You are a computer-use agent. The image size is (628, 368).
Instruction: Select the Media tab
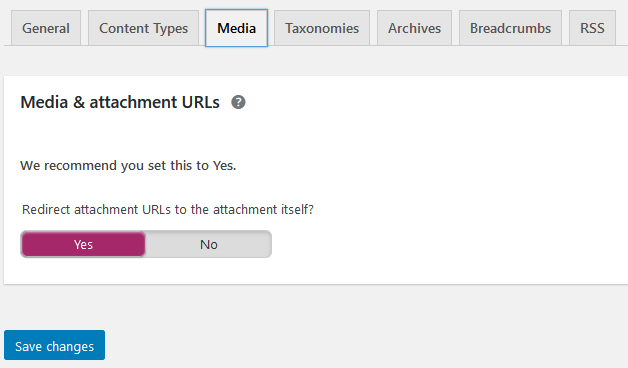(236, 28)
